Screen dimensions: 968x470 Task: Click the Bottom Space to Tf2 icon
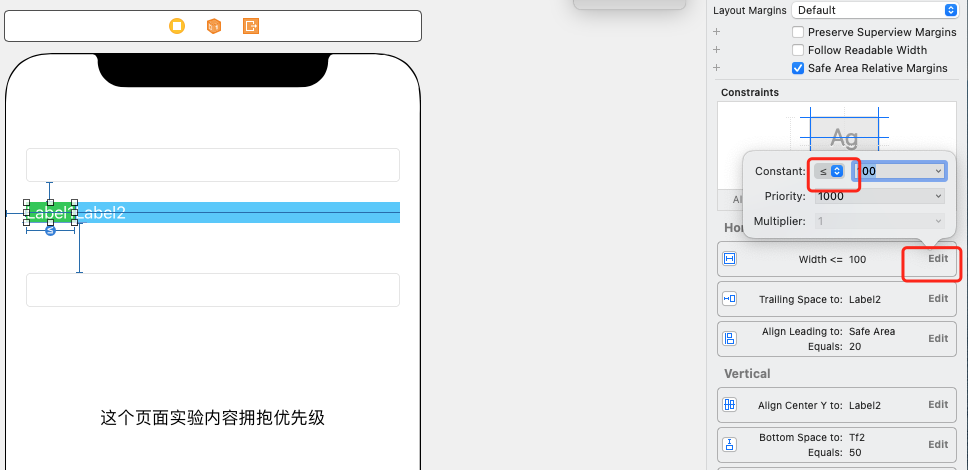tap(729, 445)
